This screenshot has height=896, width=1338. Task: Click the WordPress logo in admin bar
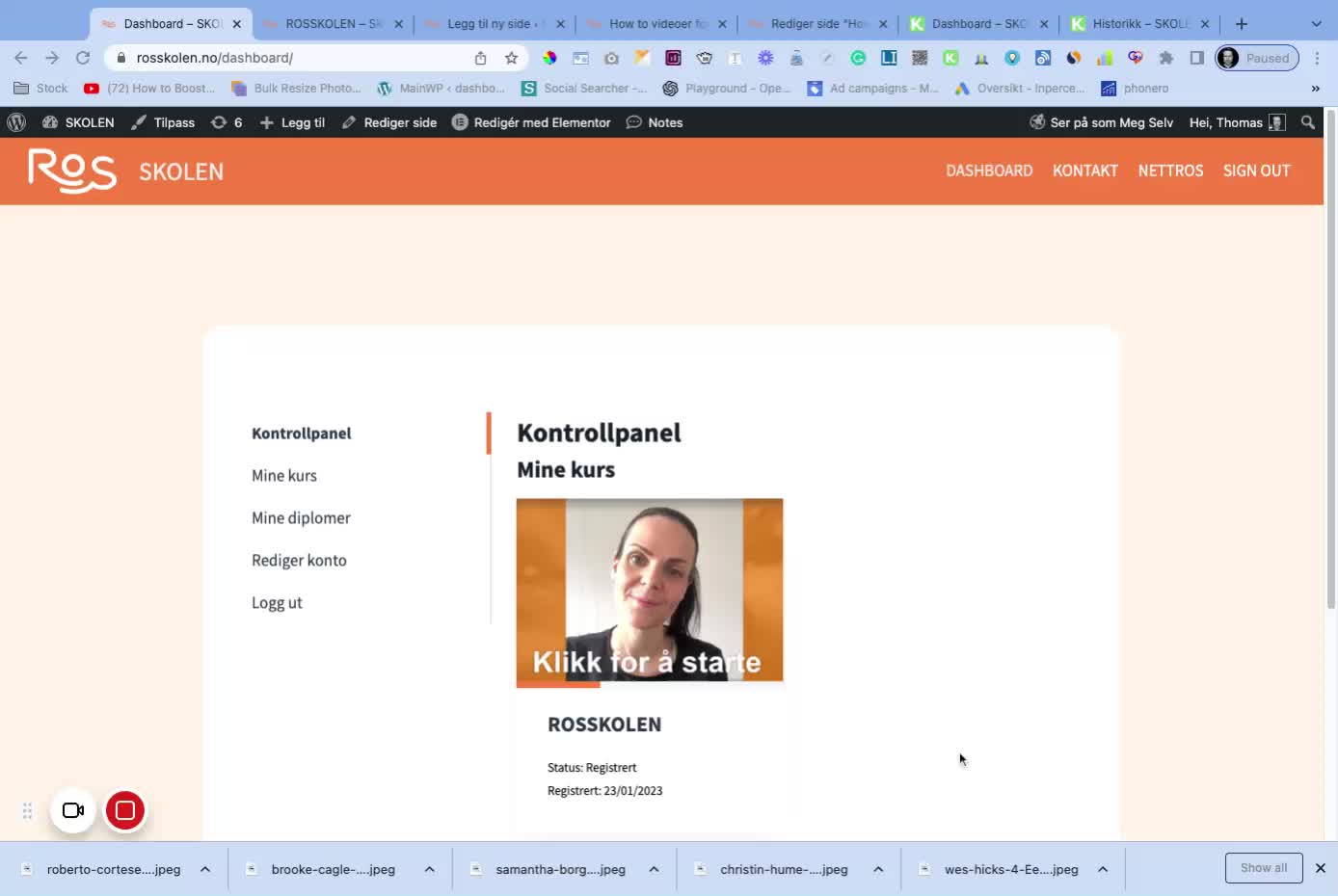tap(16, 122)
